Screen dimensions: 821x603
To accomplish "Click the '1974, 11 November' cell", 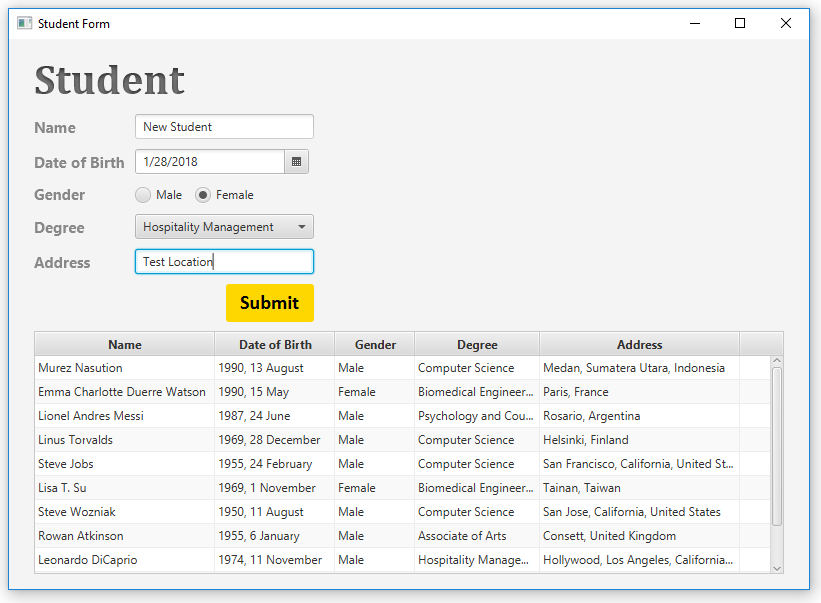I will click(x=274, y=560).
